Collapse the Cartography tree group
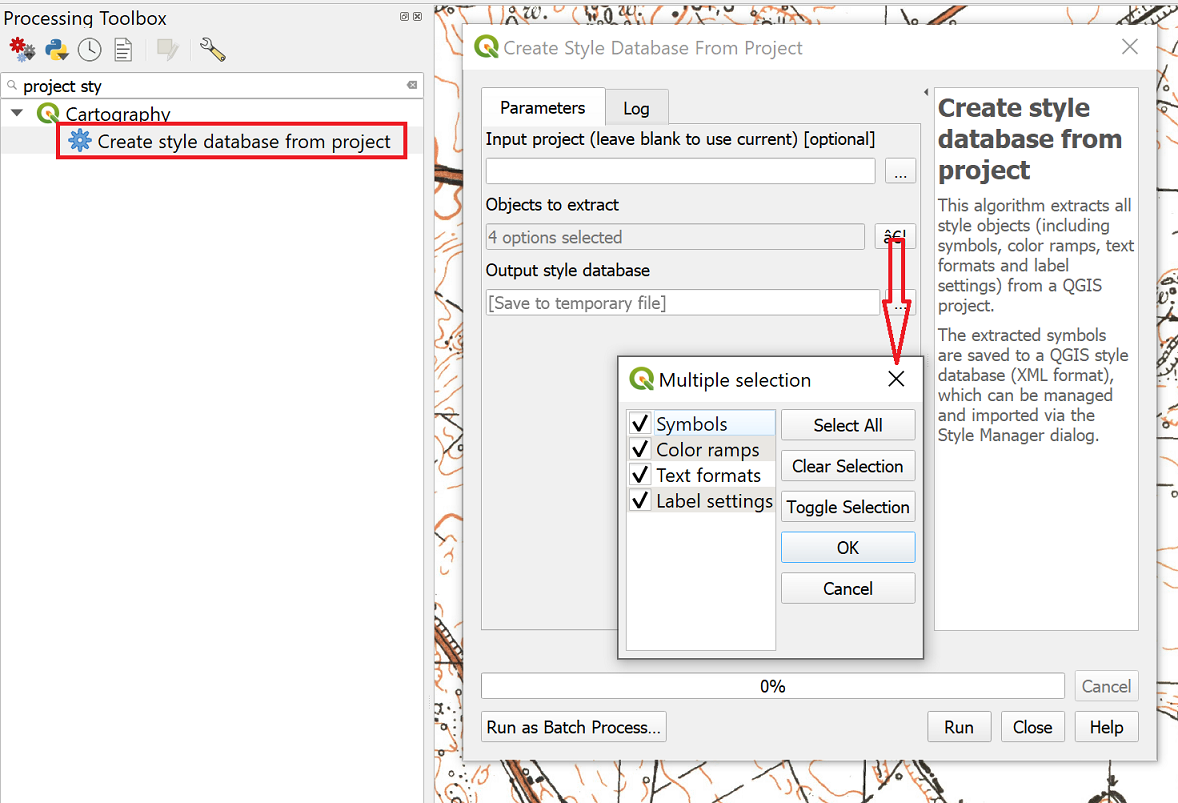Image resolution: width=1178 pixels, height=803 pixels. tap(17, 113)
